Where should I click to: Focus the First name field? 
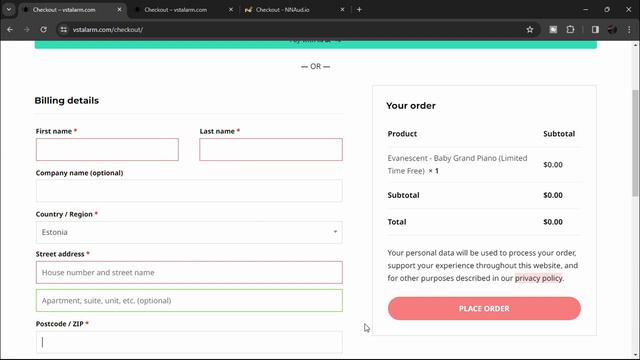(x=107, y=149)
